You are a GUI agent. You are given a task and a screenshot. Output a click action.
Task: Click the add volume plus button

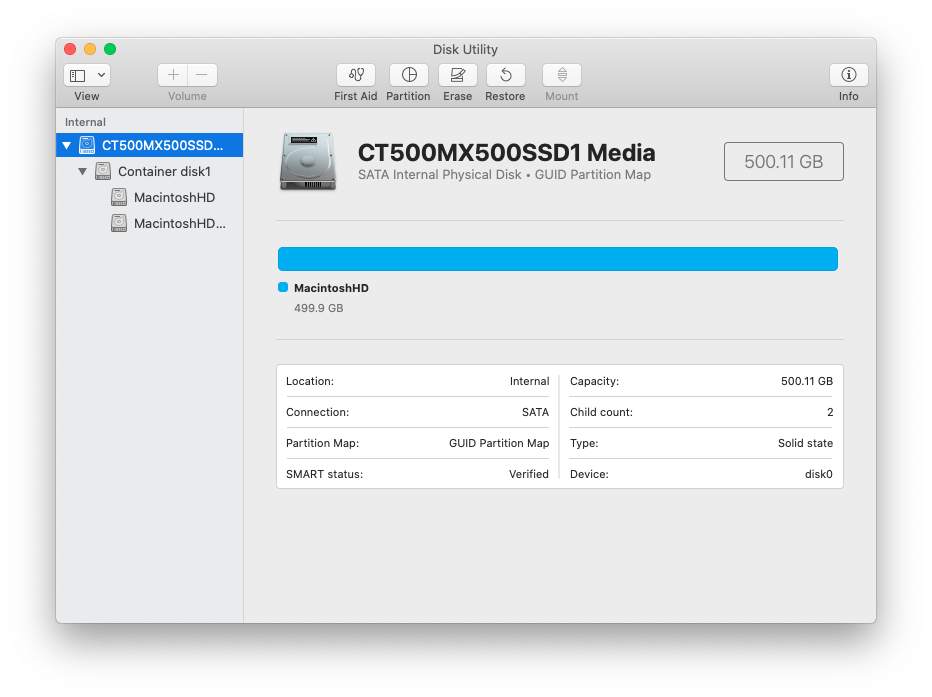(173, 75)
